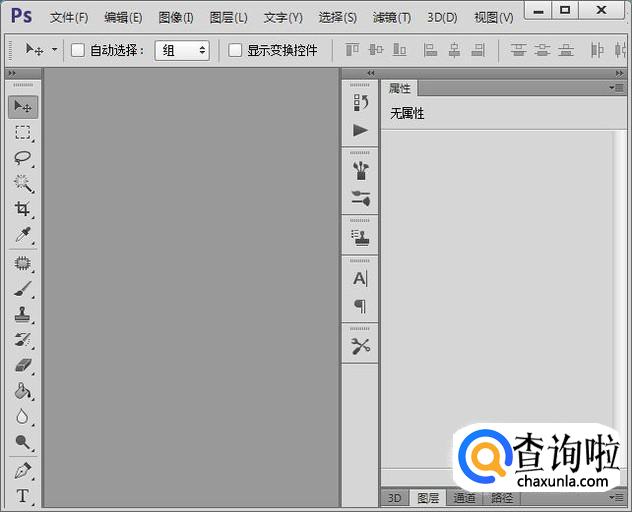Click align top edges icon

(352, 50)
